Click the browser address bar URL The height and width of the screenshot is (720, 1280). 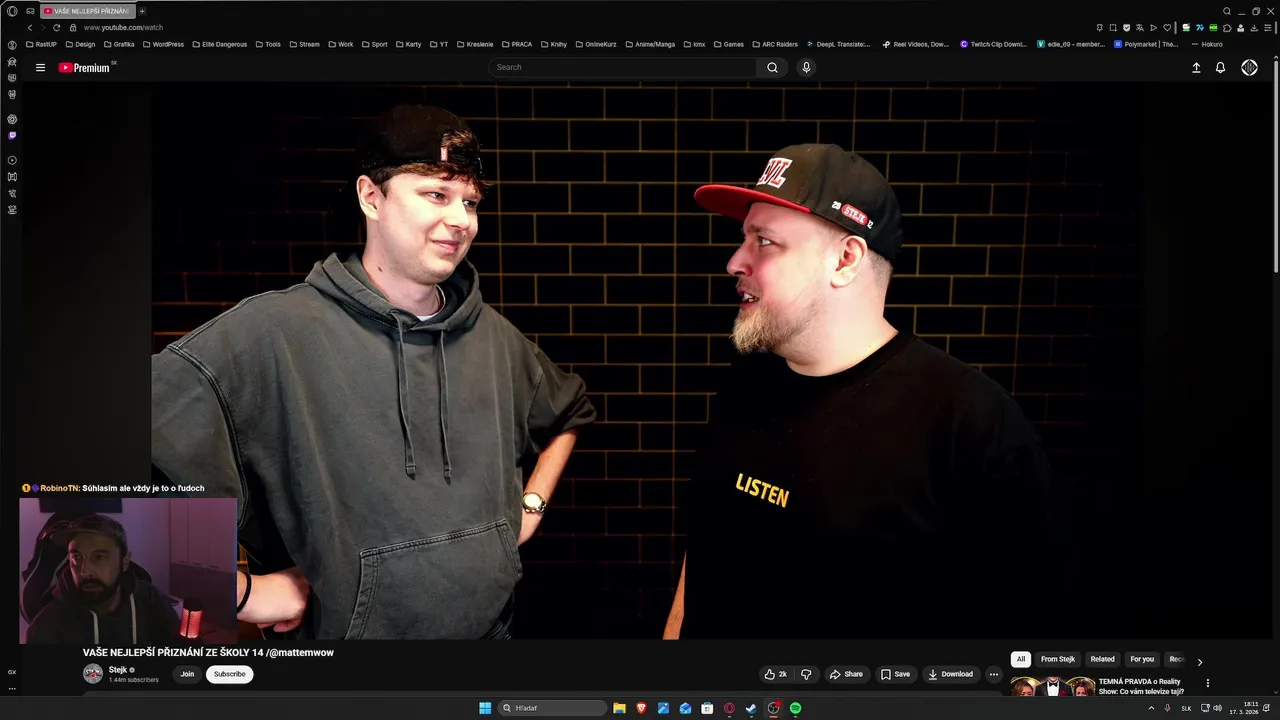123,27
